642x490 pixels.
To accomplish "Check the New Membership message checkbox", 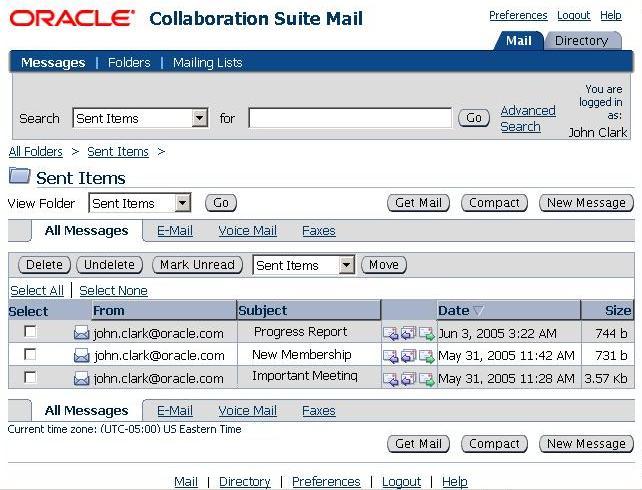I will click(30, 354).
